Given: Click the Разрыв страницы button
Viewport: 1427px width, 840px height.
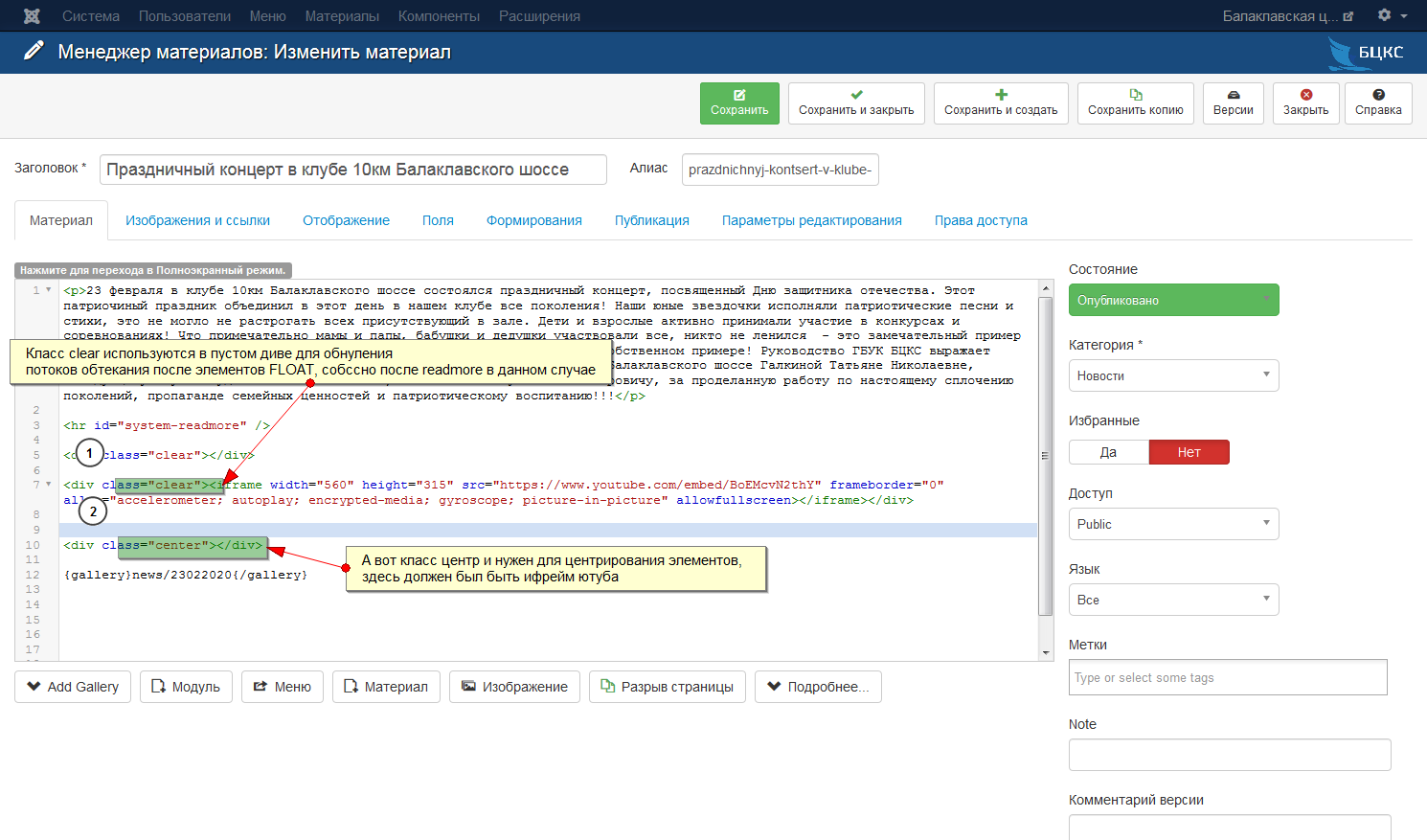Looking at the screenshot, I should coord(668,687).
